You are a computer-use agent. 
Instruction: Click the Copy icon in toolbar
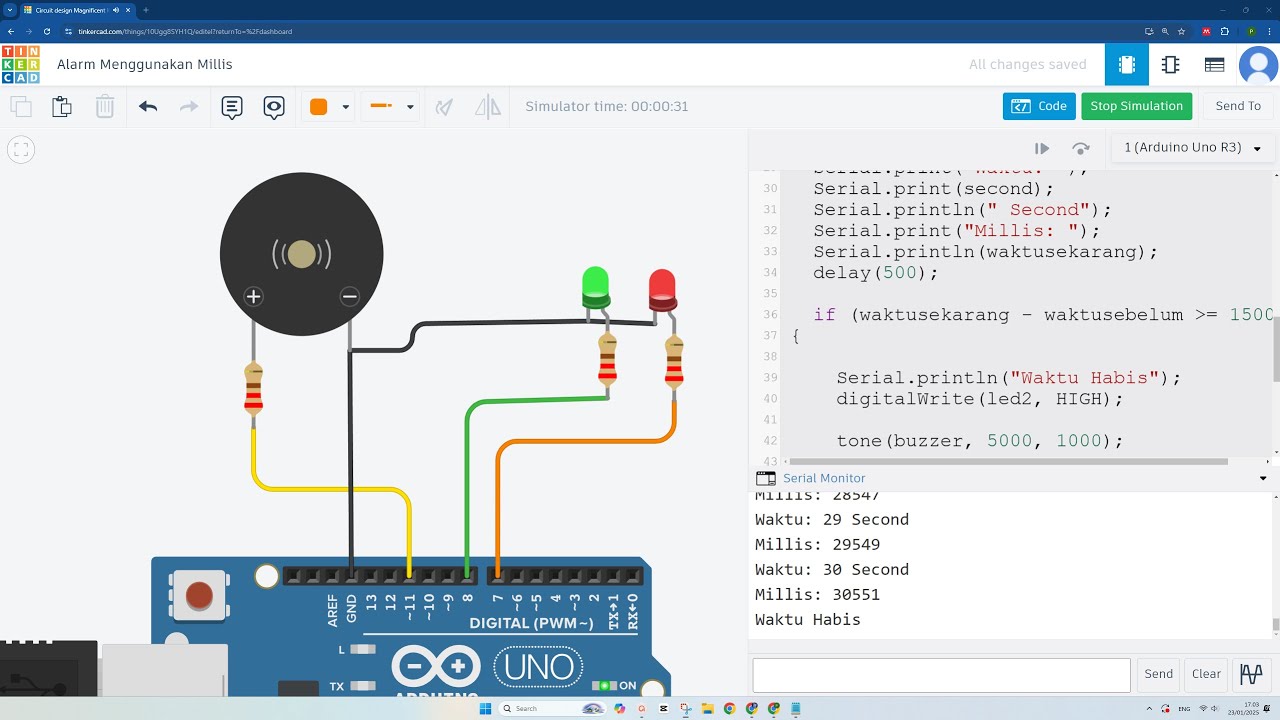(x=21, y=107)
